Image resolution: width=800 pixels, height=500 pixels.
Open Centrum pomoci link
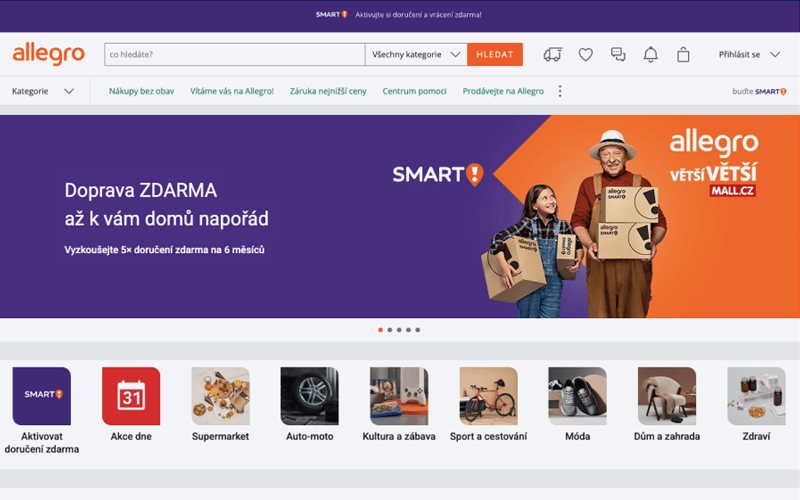414,91
